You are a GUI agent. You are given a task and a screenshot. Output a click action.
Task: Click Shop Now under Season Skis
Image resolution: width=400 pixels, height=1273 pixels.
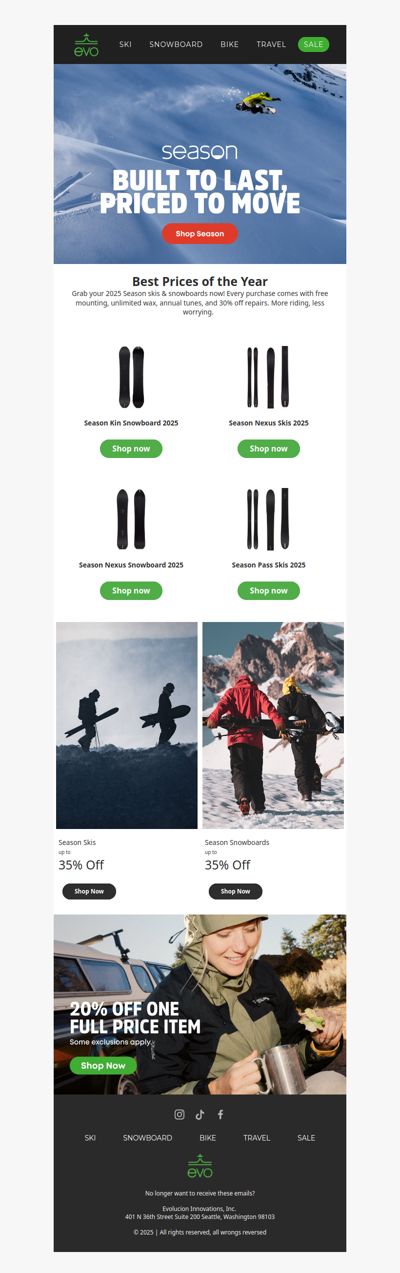coord(89,891)
